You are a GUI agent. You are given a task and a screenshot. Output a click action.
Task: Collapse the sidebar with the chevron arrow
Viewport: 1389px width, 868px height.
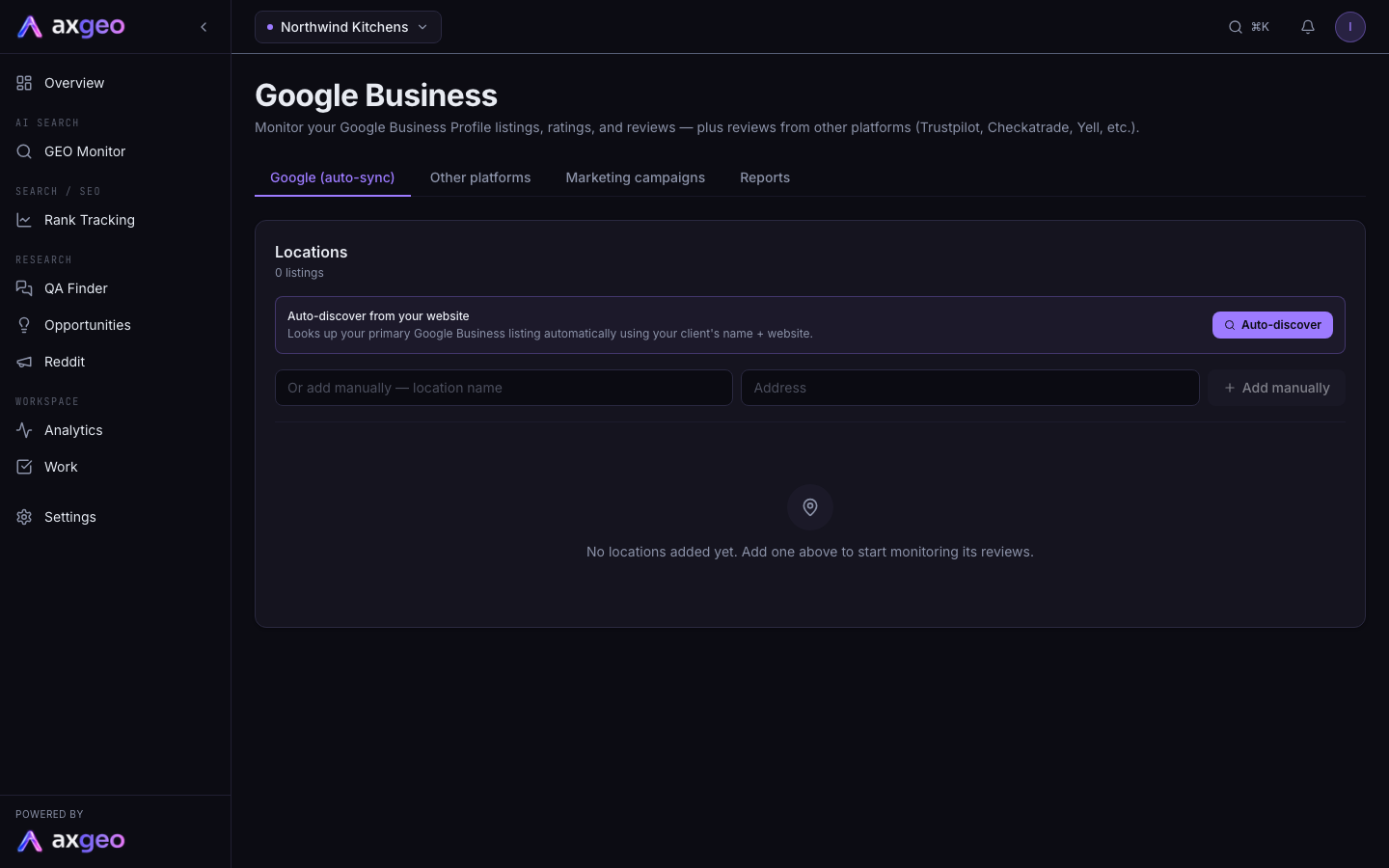204,27
